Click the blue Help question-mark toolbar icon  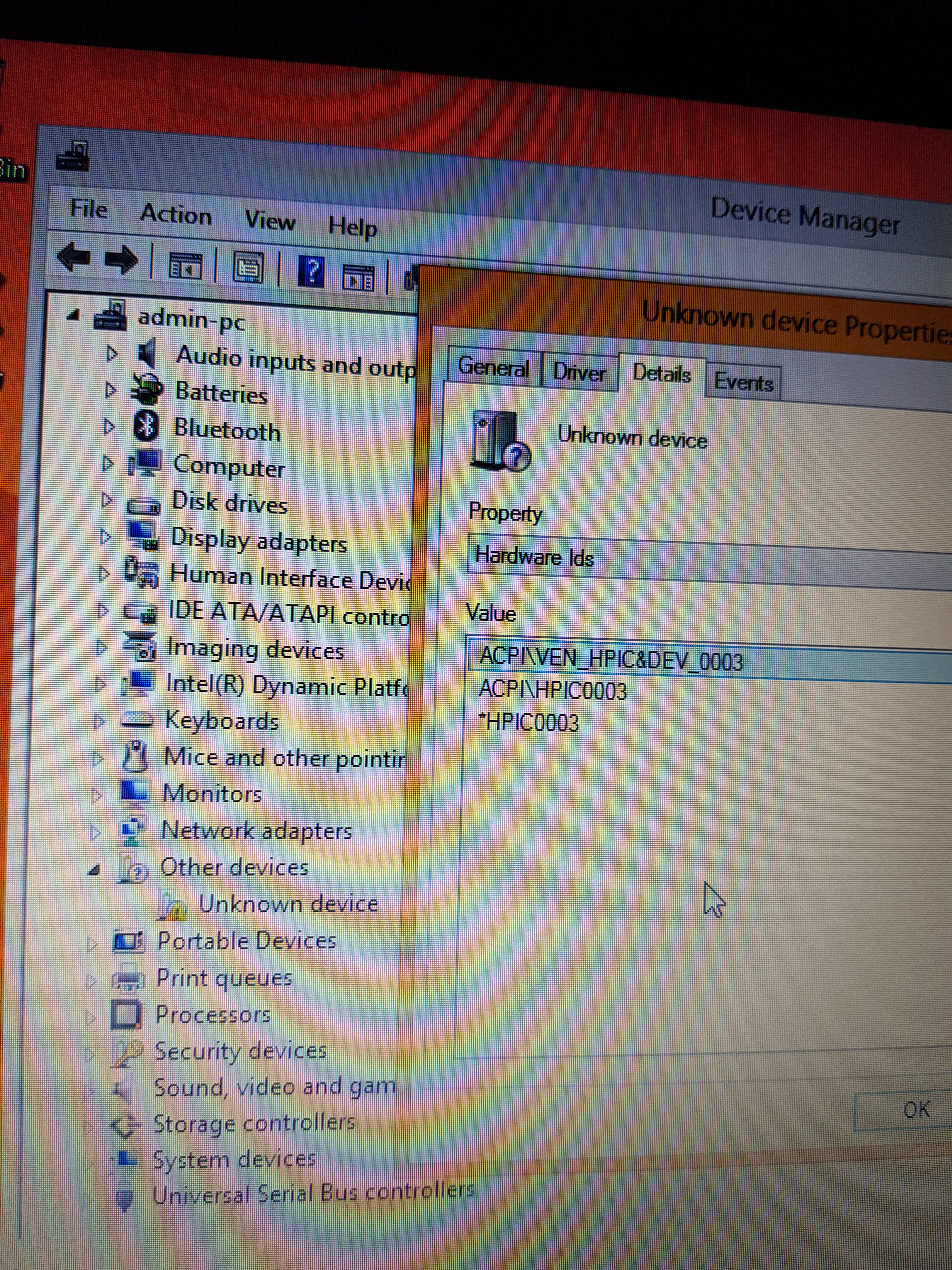[312, 271]
